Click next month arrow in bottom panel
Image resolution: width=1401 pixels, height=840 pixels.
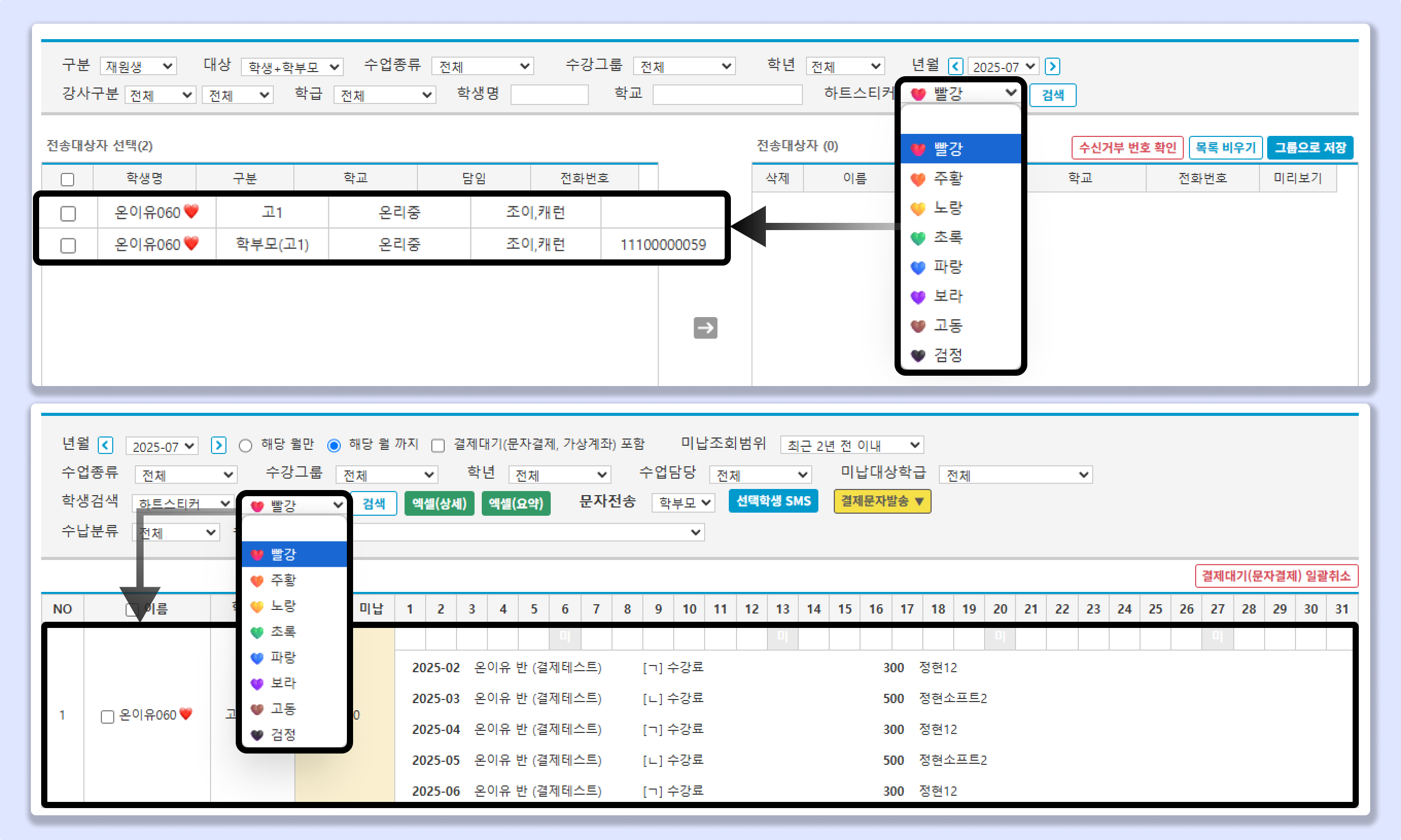click(x=219, y=445)
